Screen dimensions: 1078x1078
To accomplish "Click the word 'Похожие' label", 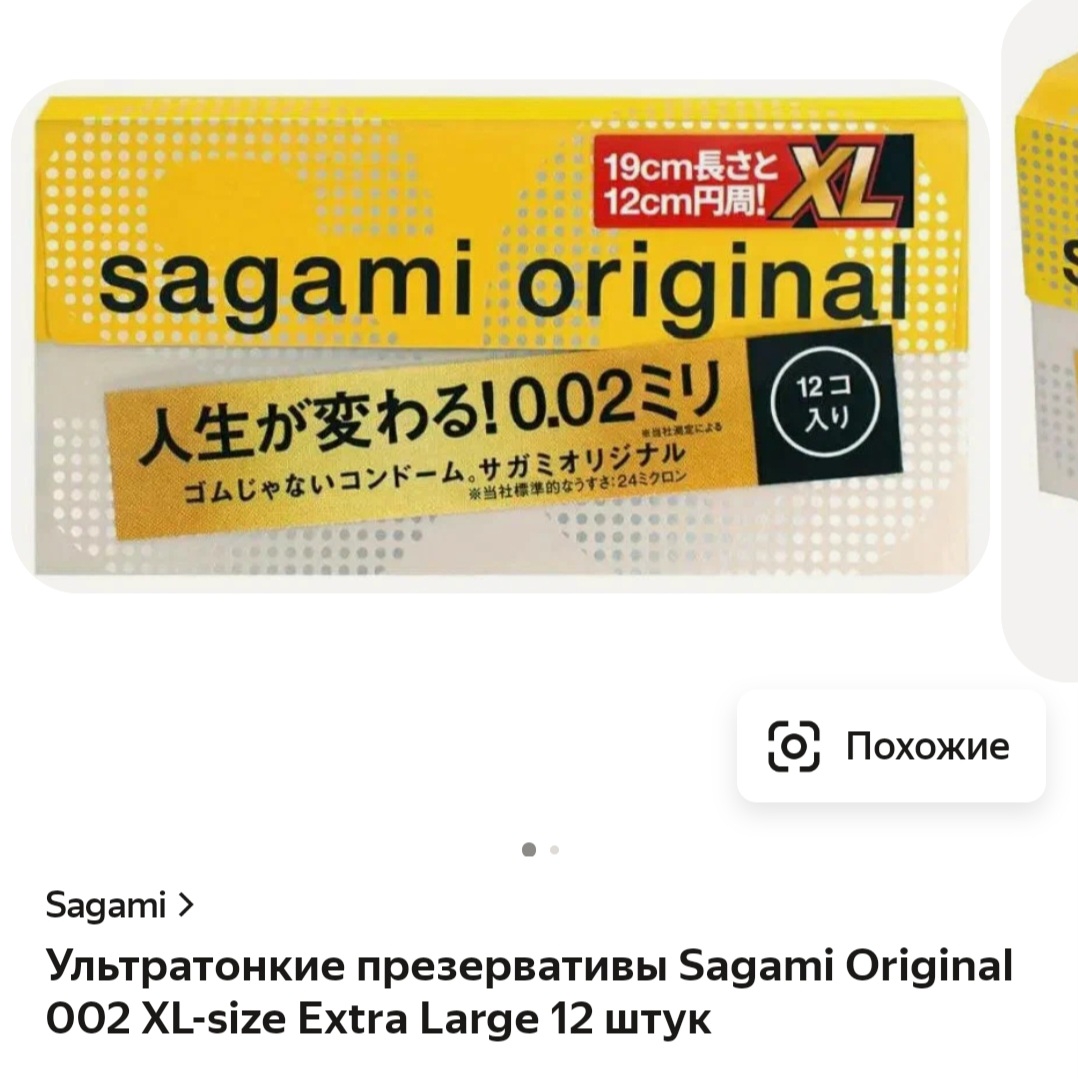I will coord(927,747).
